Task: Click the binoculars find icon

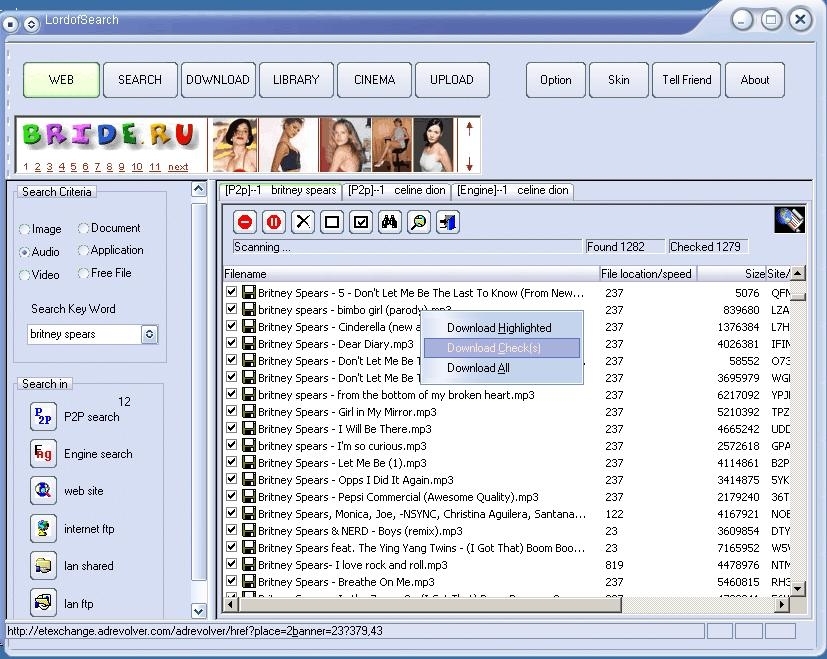Action: (390, 222)
